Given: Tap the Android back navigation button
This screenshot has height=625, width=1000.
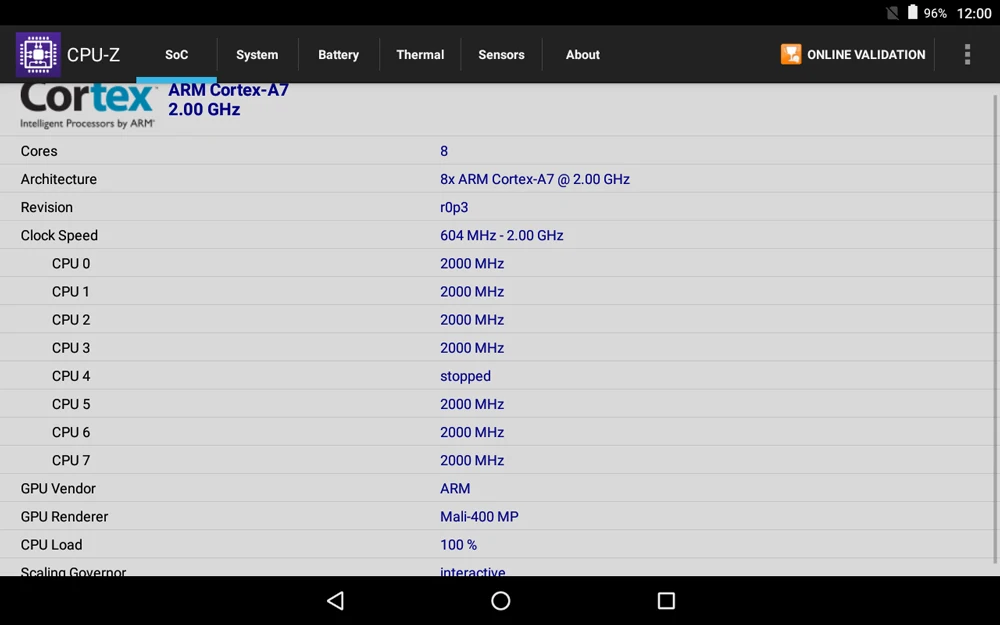Looking at the screenshot, I should click(x=335, y=600).
